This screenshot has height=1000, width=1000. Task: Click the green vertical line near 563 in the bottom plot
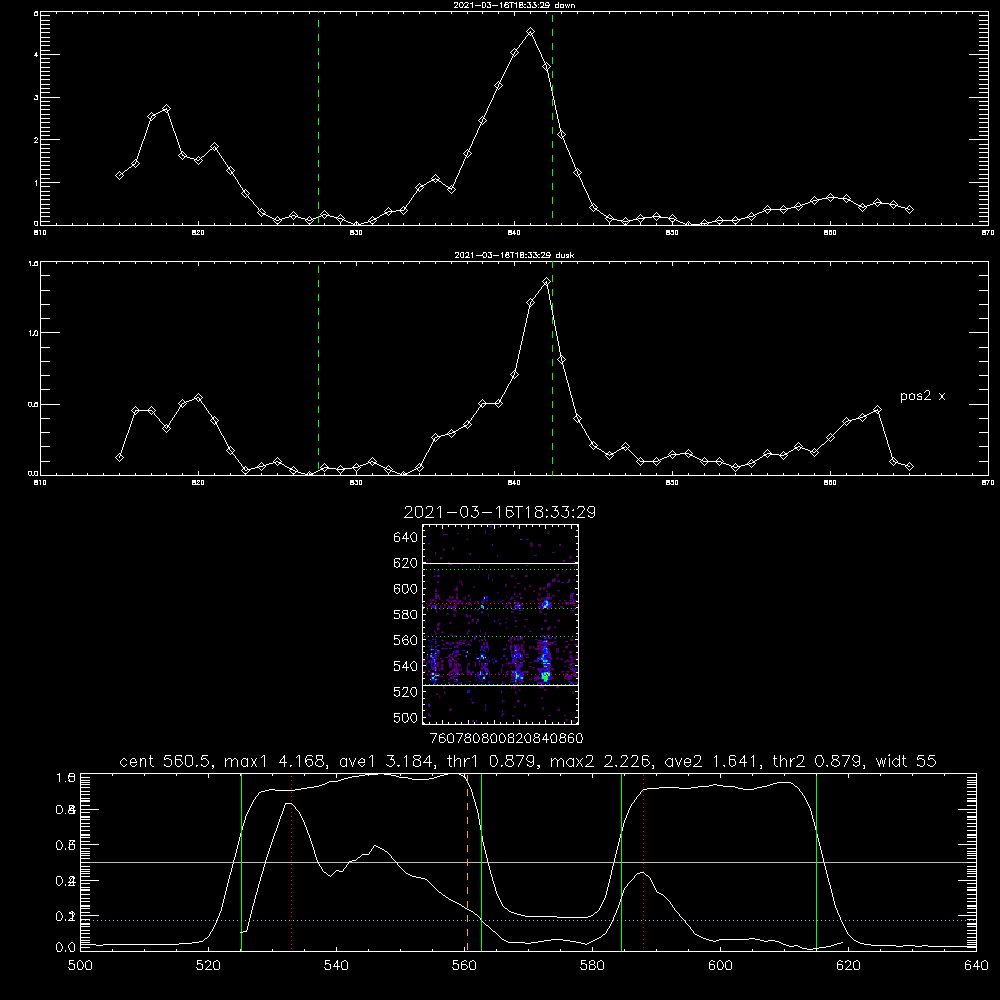point(482,861)
